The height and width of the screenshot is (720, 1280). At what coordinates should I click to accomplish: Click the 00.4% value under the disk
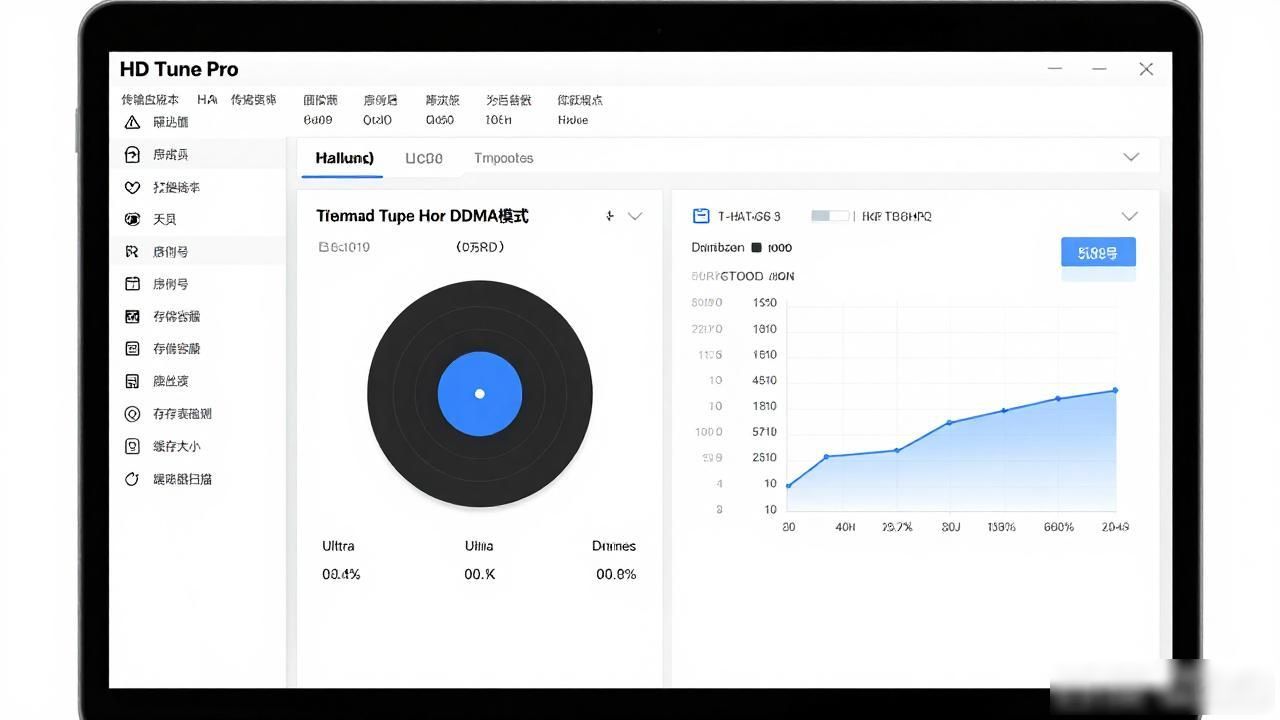341,574
